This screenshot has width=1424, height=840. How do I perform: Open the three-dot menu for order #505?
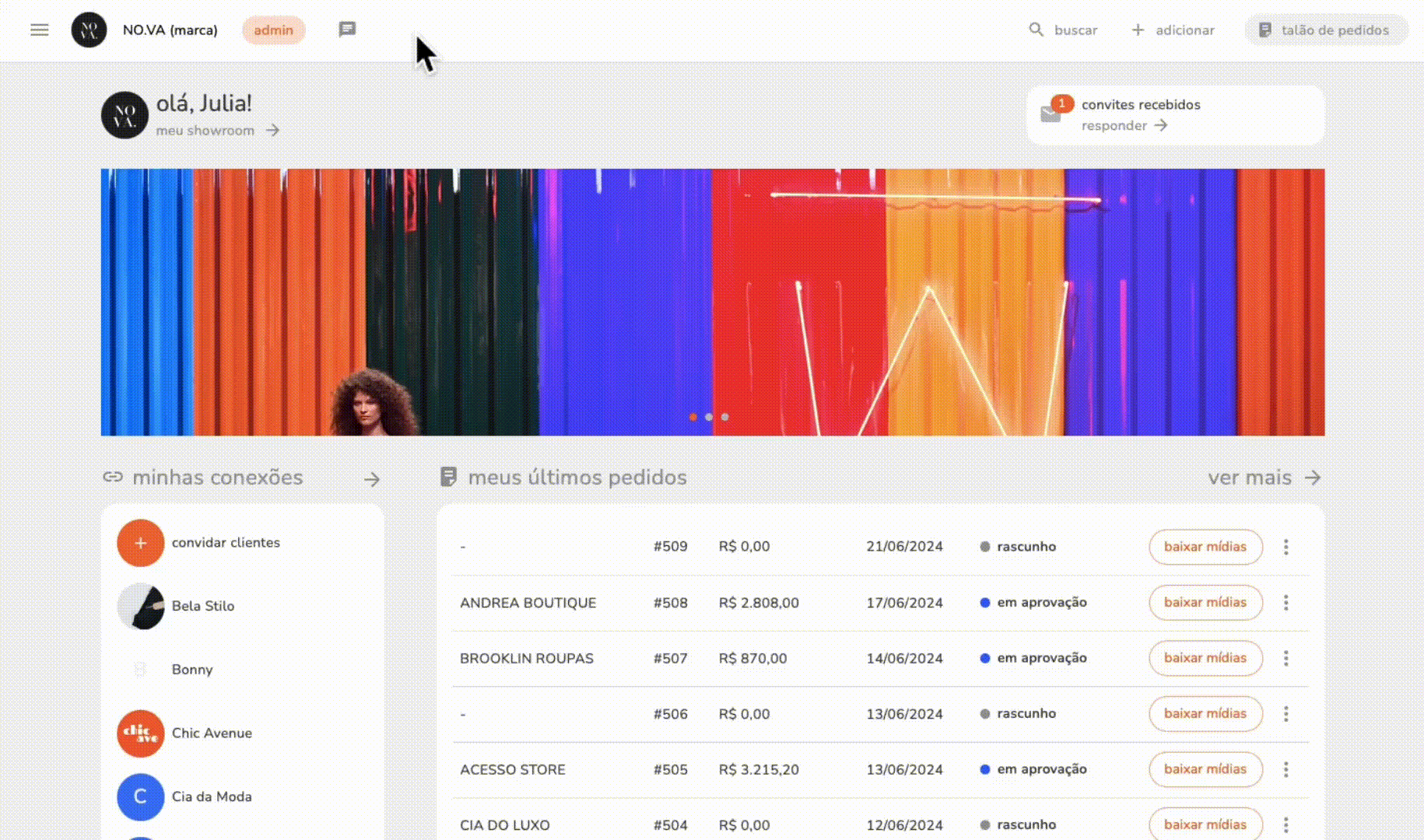point(1286,769)
